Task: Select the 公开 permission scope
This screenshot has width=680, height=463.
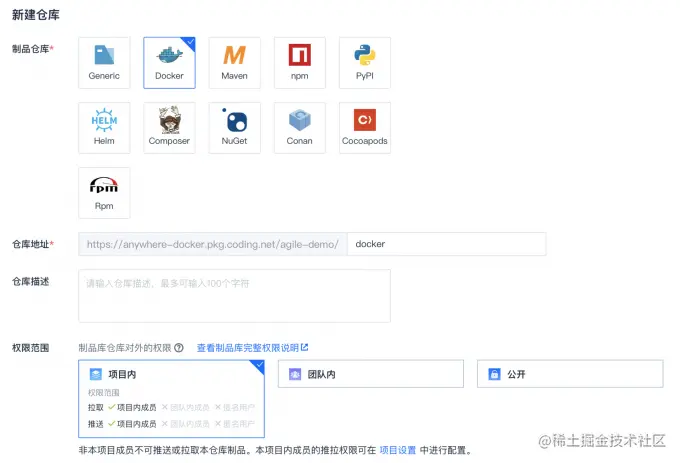Action: (570, 374)
